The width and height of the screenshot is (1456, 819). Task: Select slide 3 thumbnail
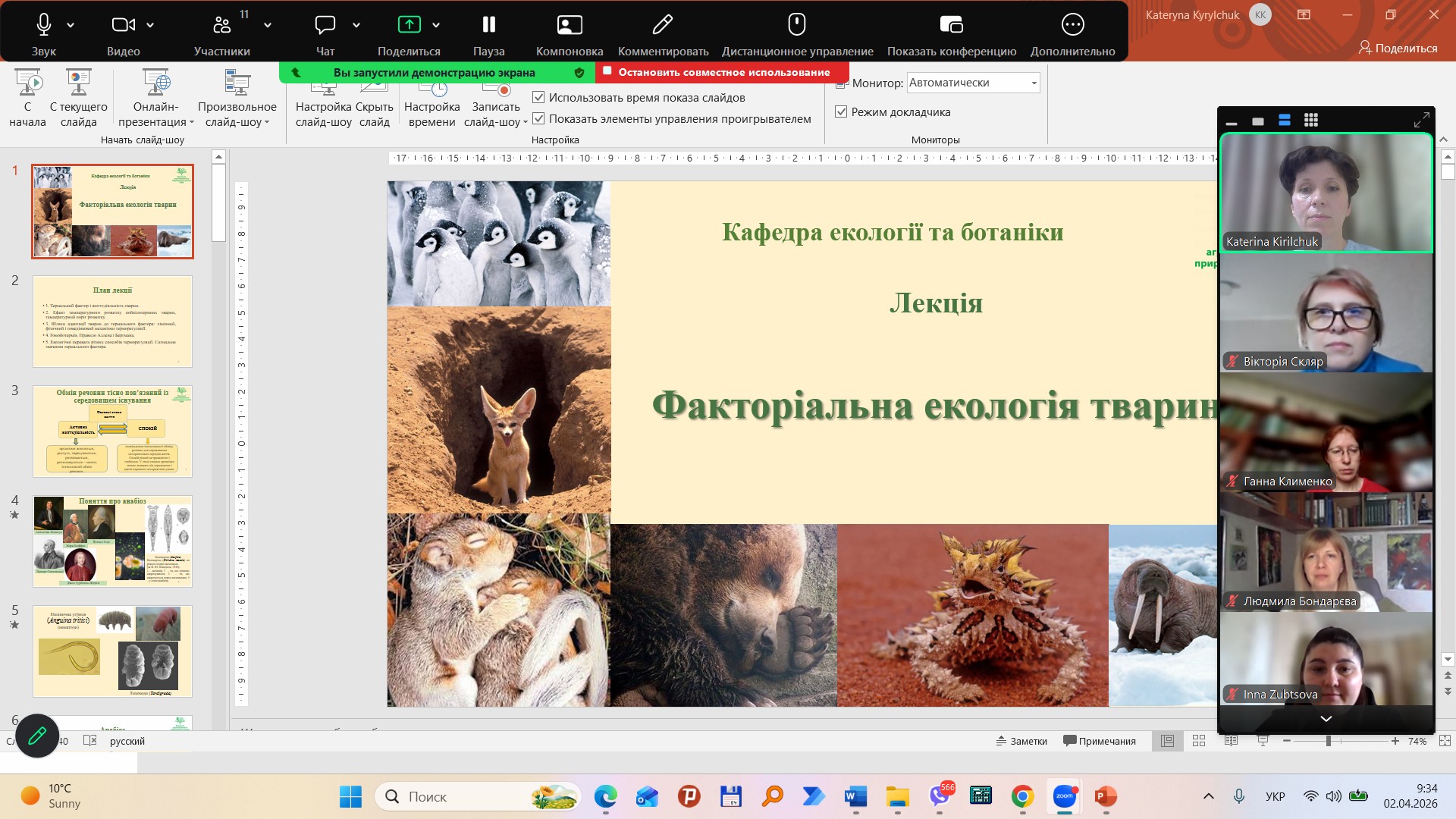click(x=112, y=431)
